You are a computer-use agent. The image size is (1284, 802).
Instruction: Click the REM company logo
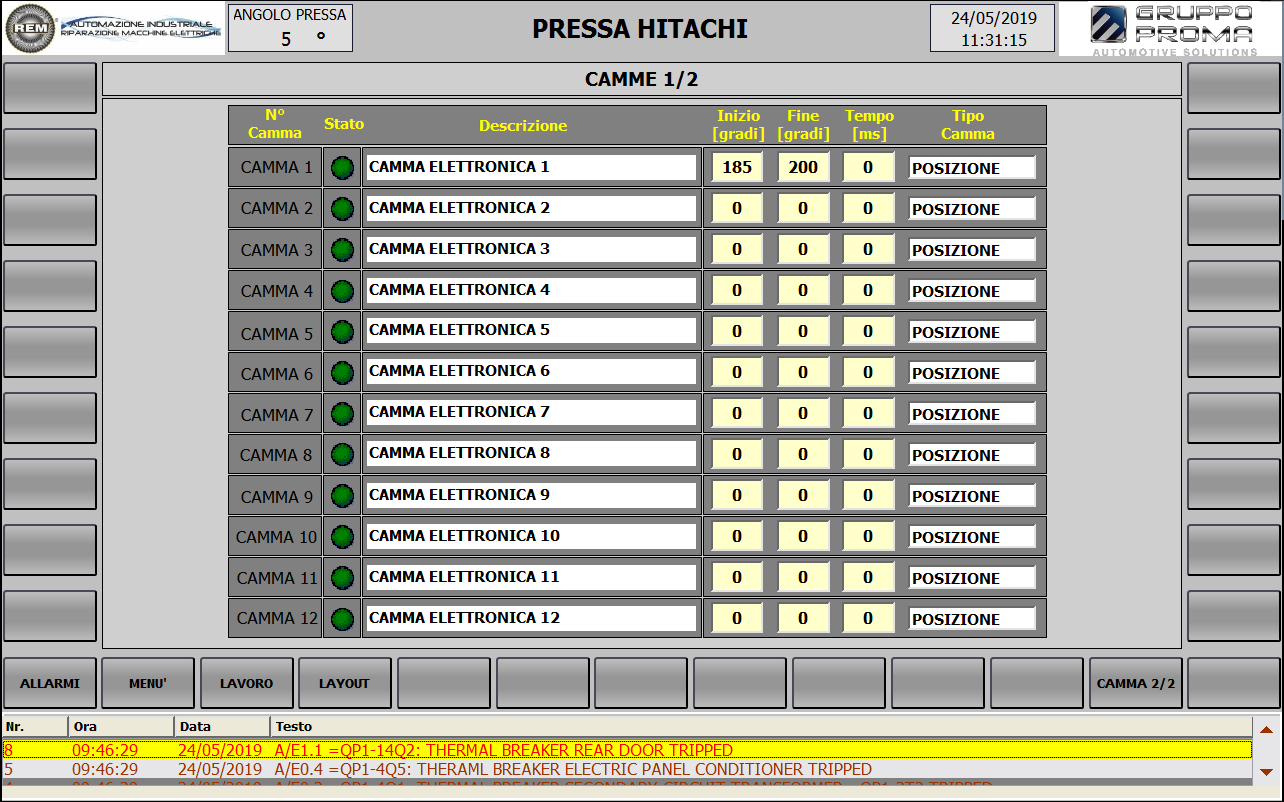(x=113, y=28)
